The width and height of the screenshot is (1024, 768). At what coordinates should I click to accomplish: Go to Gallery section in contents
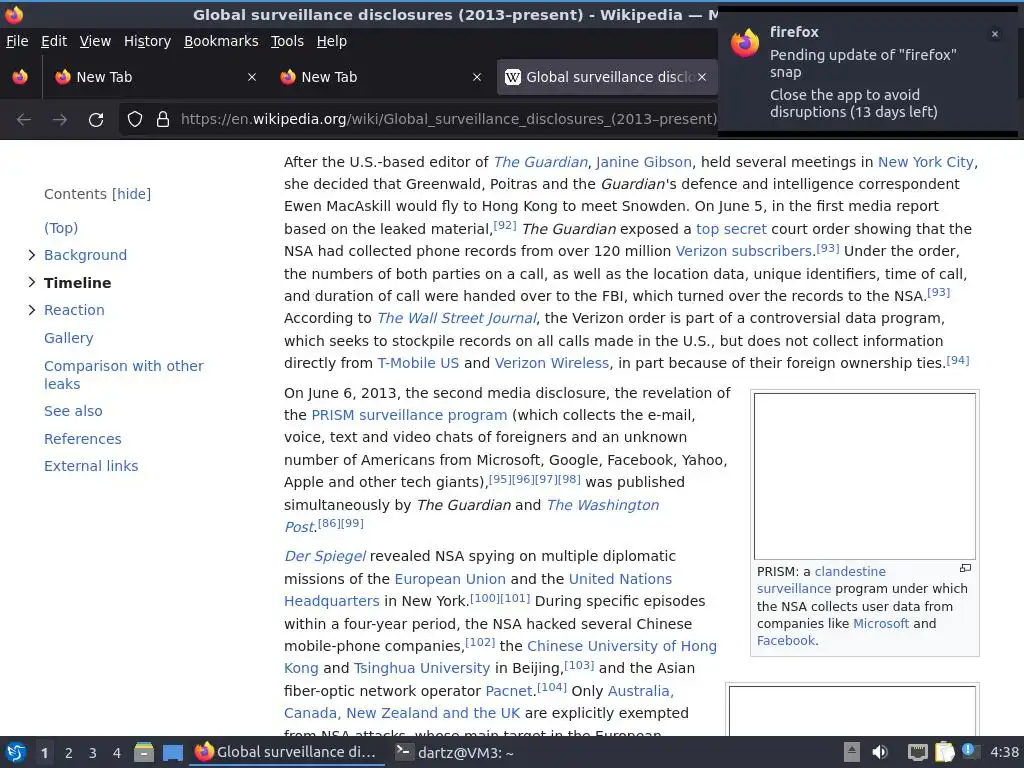pos(69,338)
